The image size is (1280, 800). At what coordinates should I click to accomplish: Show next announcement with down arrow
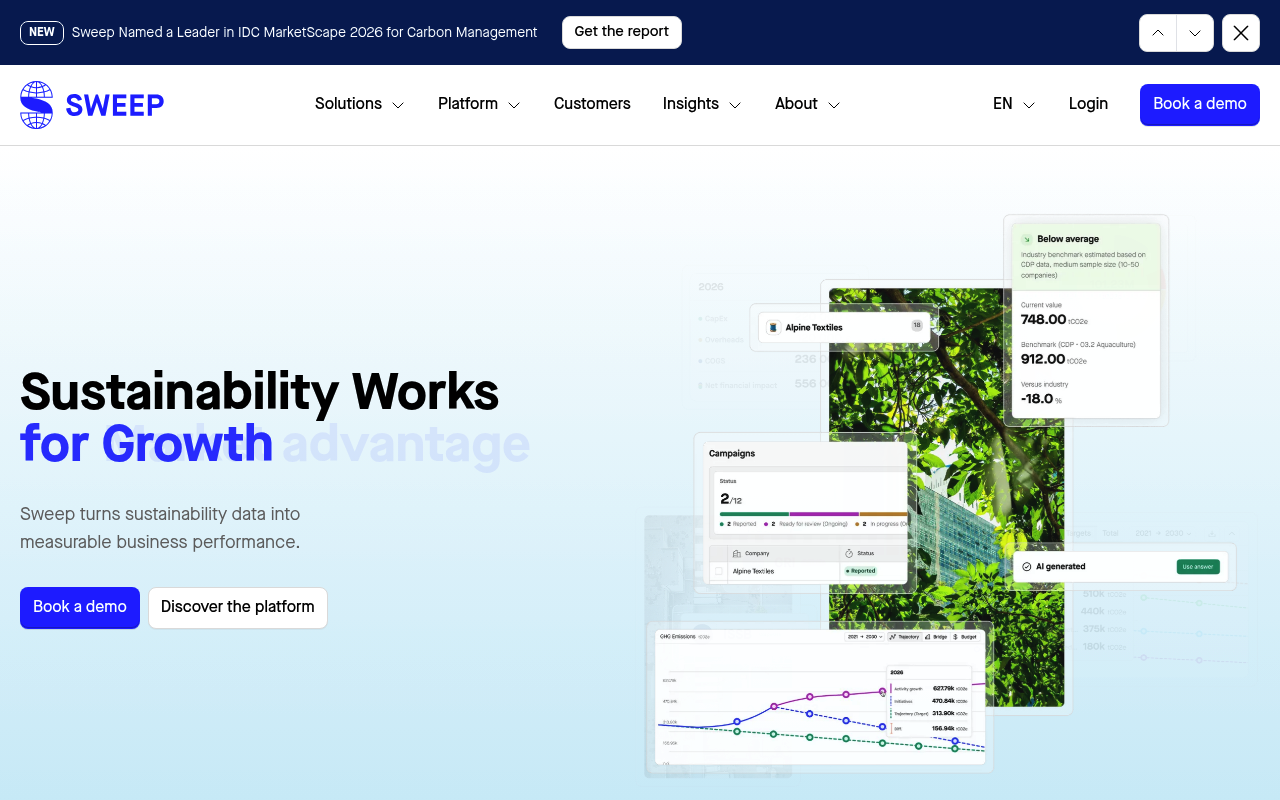coord(1195,33)
